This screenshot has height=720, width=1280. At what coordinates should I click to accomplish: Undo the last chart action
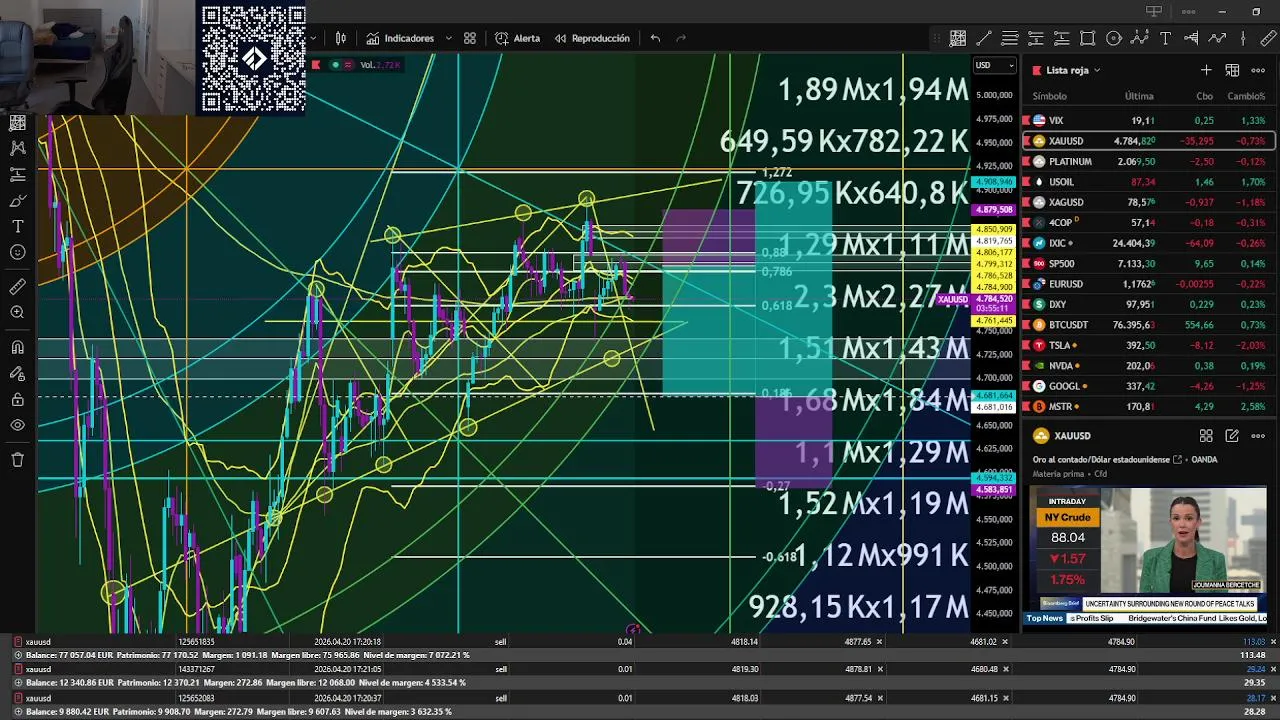pos(655,38)
